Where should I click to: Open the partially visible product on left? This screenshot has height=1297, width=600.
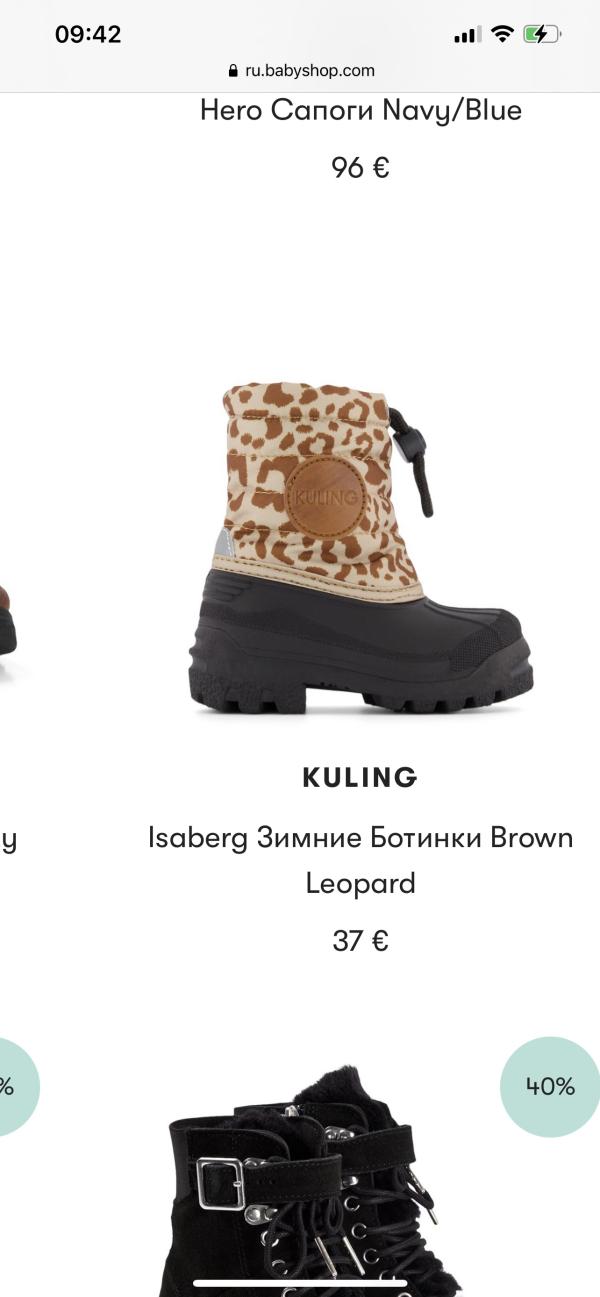coord(8,620)
